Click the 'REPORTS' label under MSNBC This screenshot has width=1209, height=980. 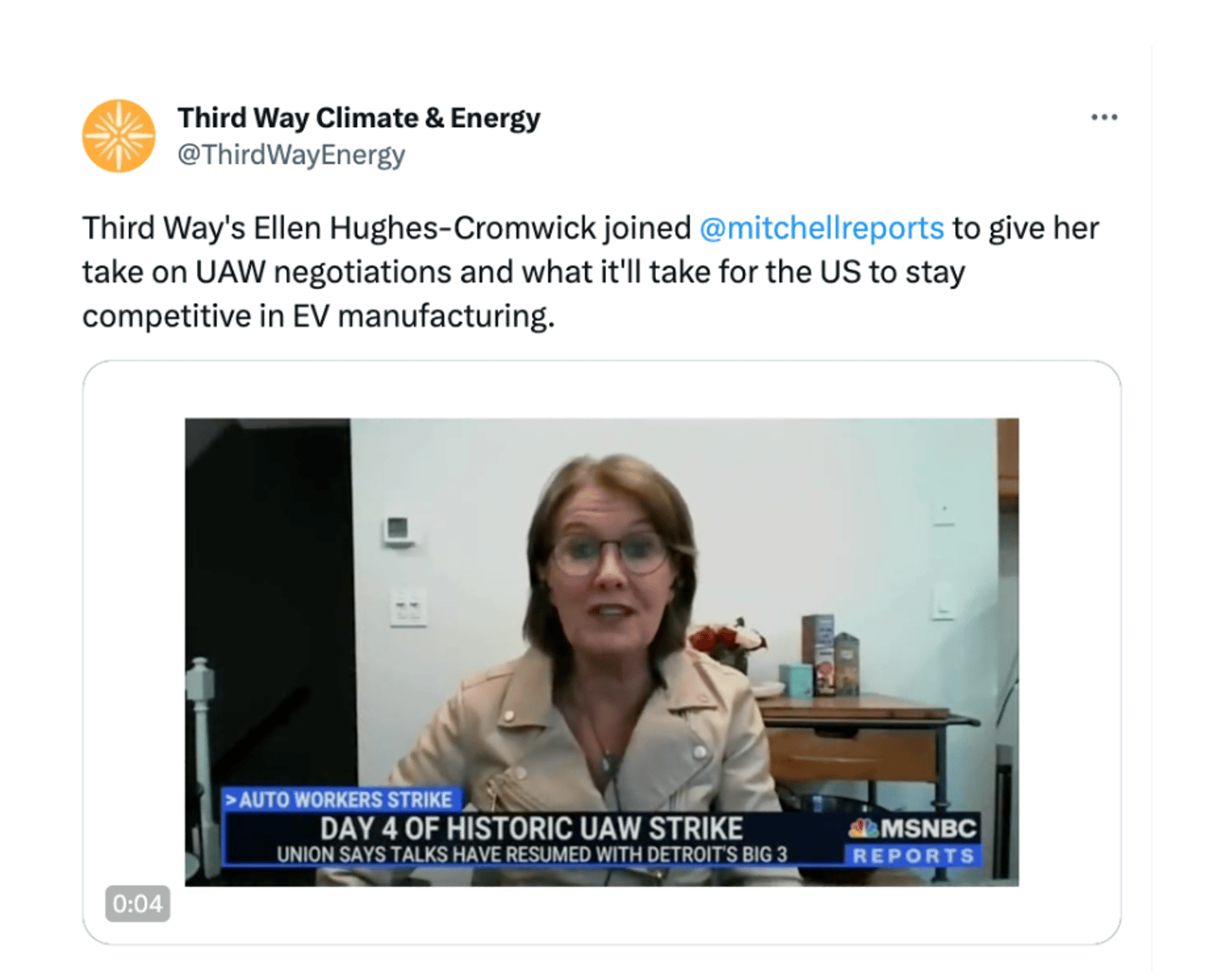(x=913, y=856)
